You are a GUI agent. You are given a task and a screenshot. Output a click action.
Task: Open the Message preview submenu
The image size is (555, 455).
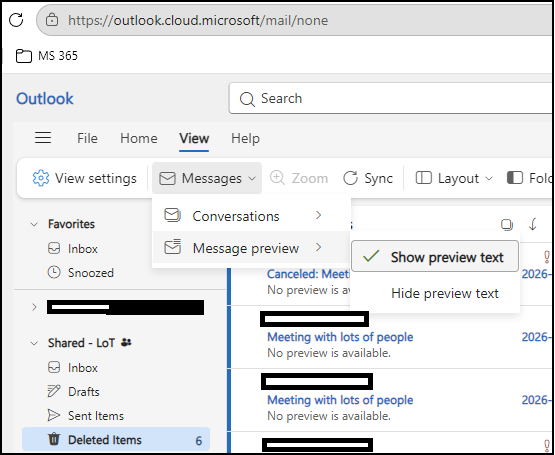(x=252, y=248)
